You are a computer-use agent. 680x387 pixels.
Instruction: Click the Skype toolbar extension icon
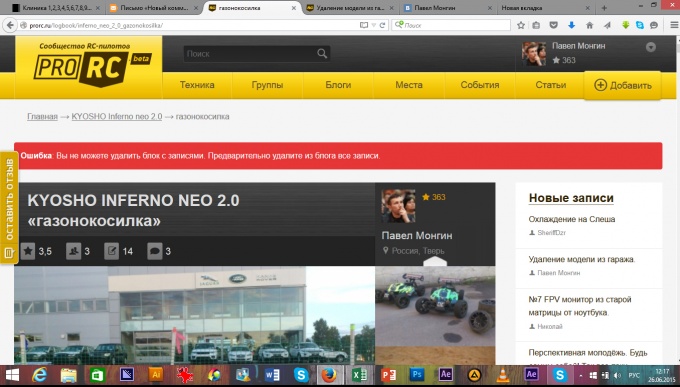coord(640,25)
